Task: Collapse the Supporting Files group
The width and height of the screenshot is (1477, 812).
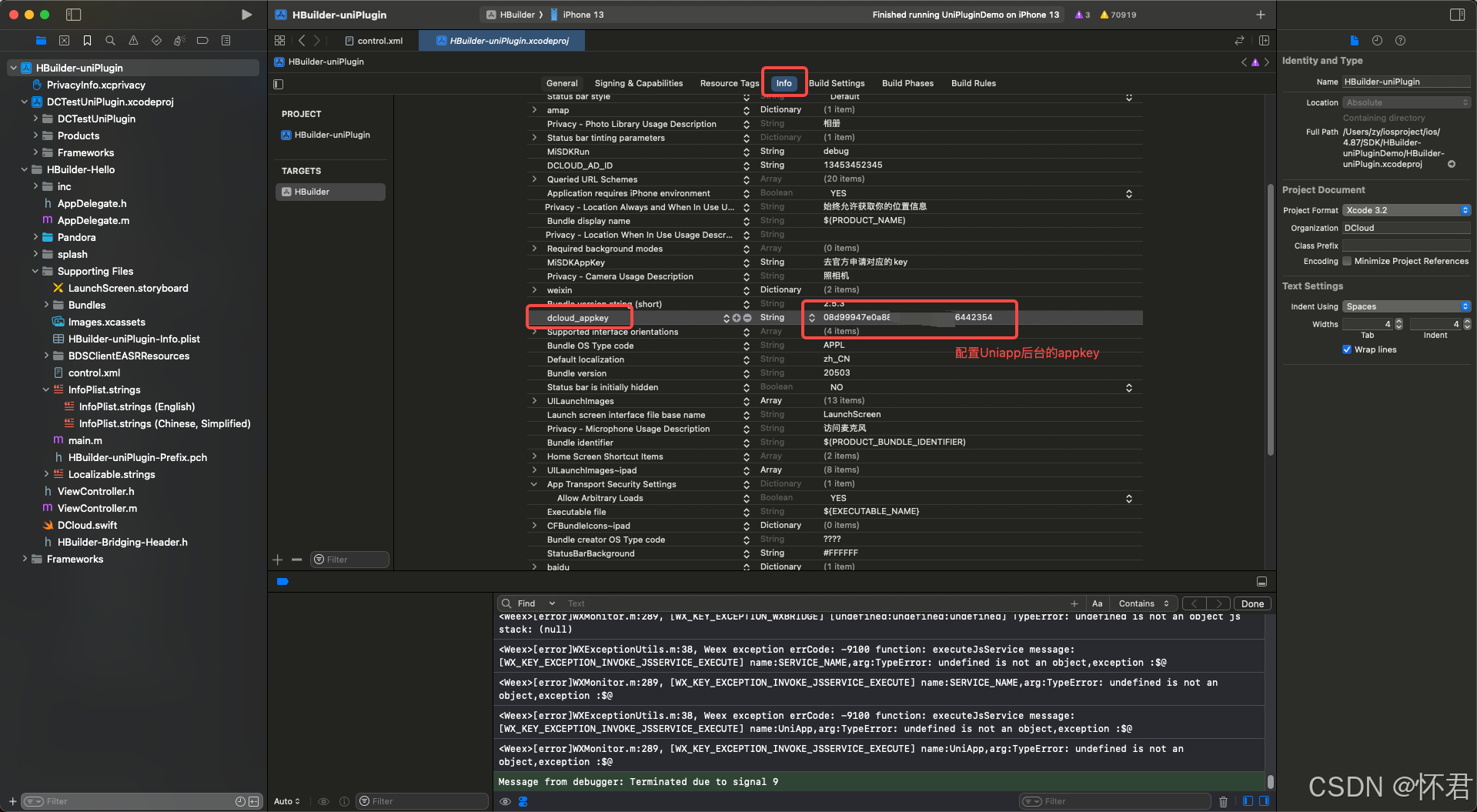Action: coord(35,271)
